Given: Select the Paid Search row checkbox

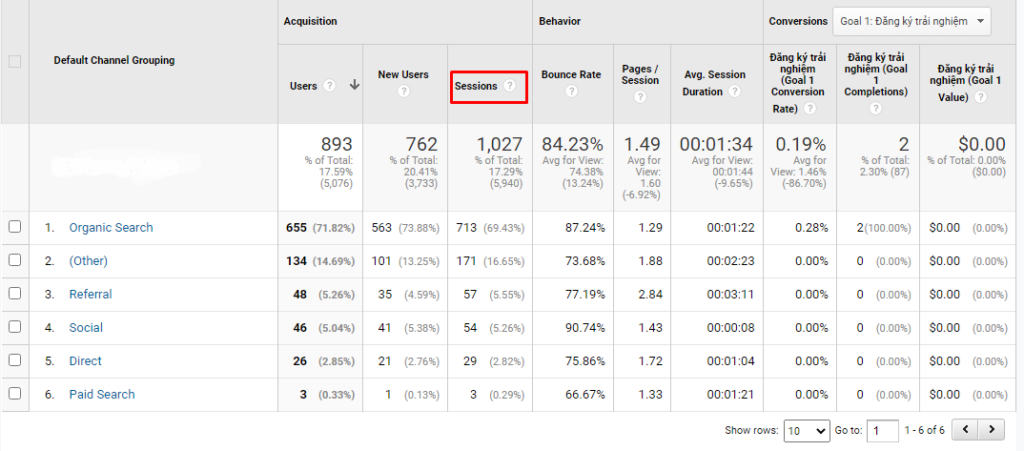Looking at the screenshot, I should 15,394.
